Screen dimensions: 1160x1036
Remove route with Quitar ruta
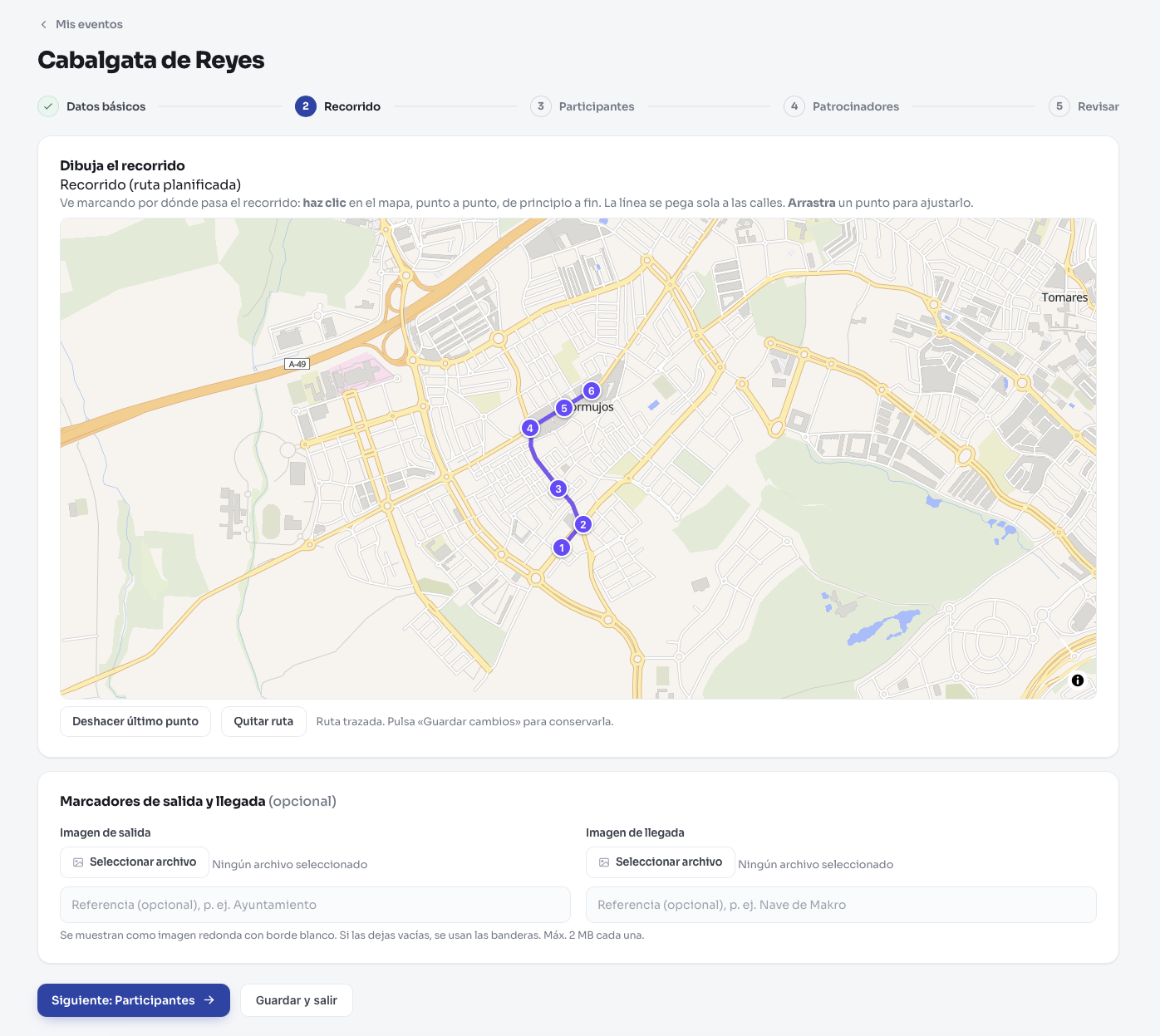point(263,721)
